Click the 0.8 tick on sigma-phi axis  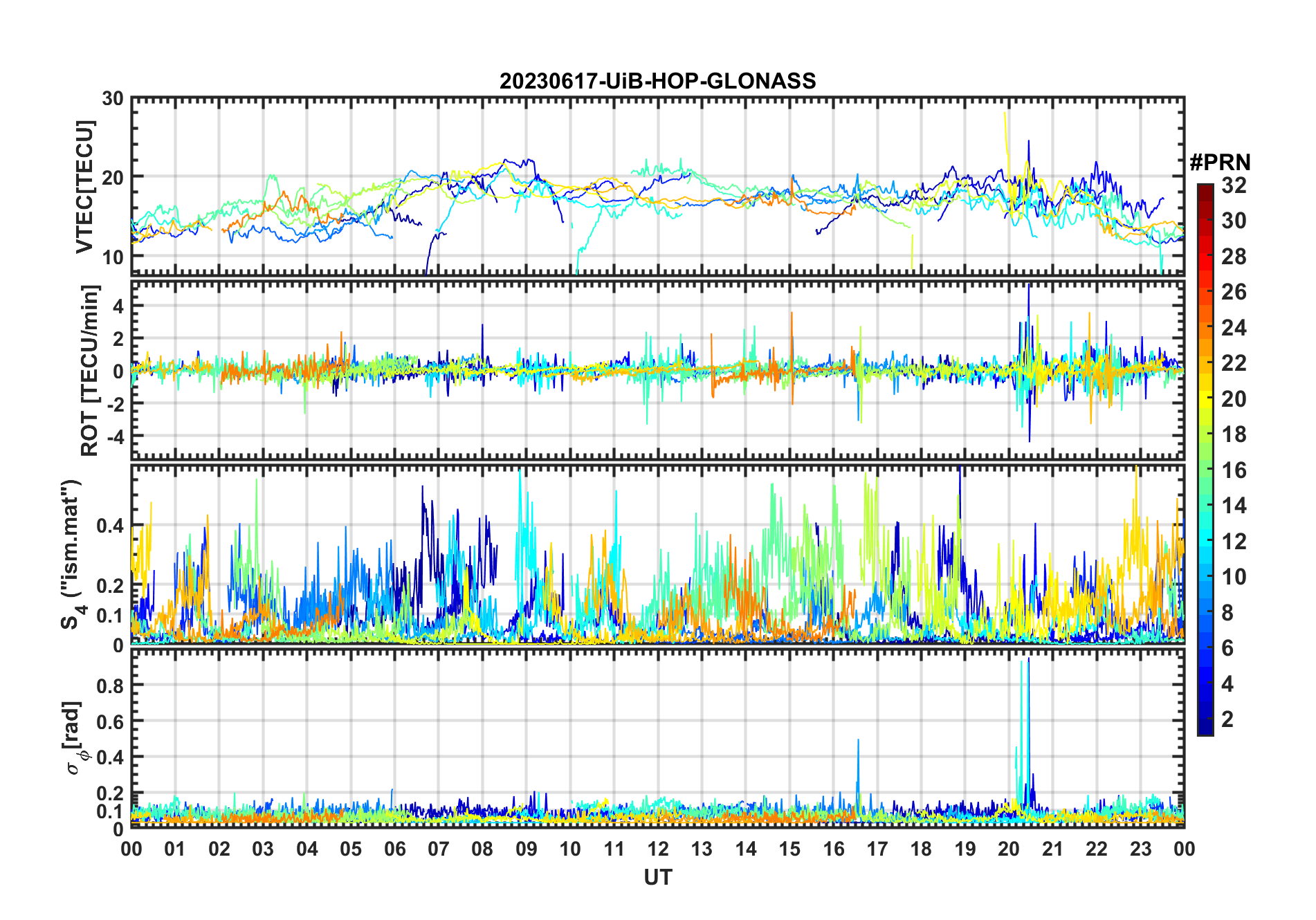[x=111, y=686]
